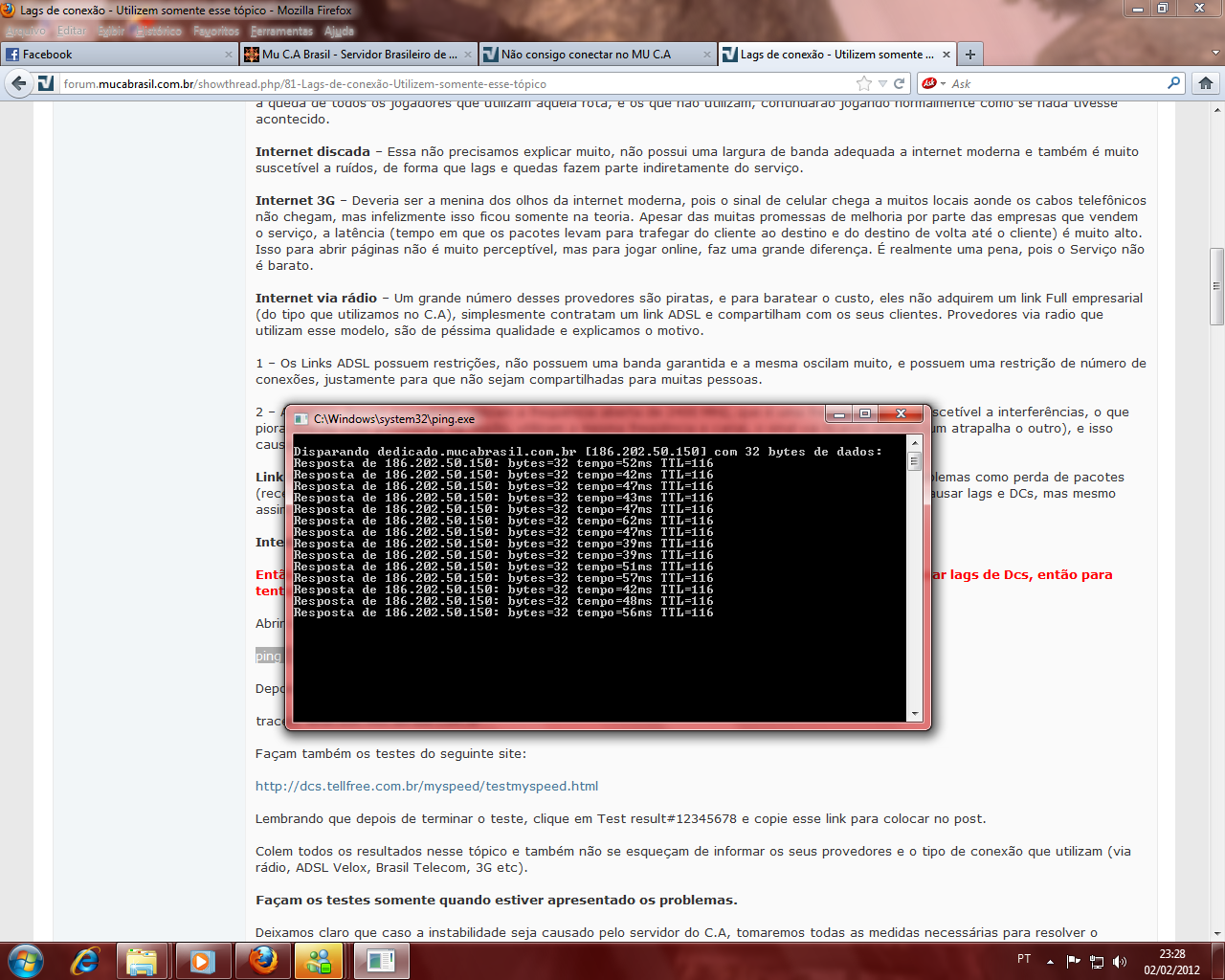Open Windows Live Messenger in taskbar
The image size is (1225, 980).
pos(319,960)
